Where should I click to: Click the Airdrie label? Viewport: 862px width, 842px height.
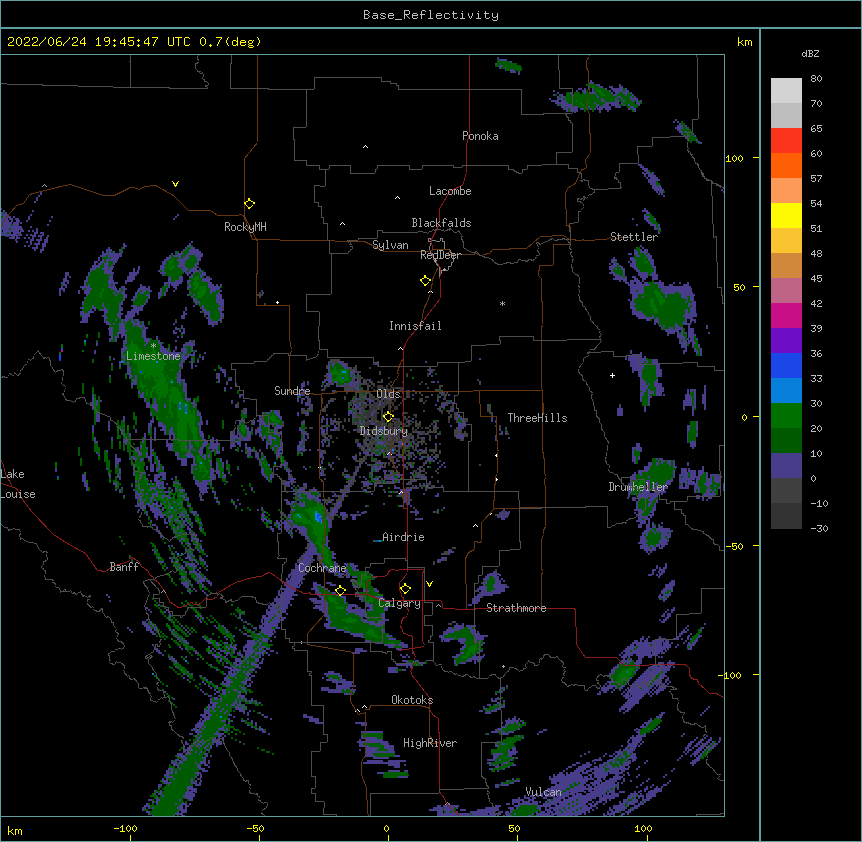403,537
